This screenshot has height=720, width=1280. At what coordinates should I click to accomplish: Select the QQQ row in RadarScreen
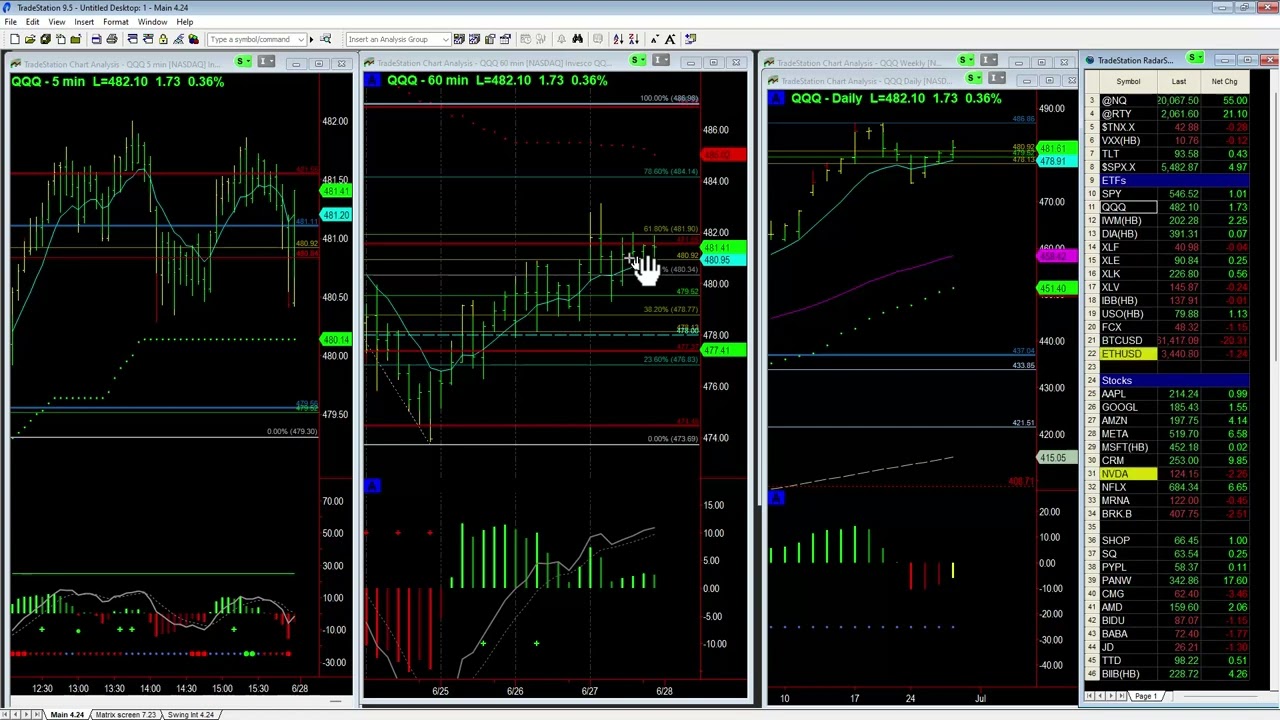click(1166, 207)
